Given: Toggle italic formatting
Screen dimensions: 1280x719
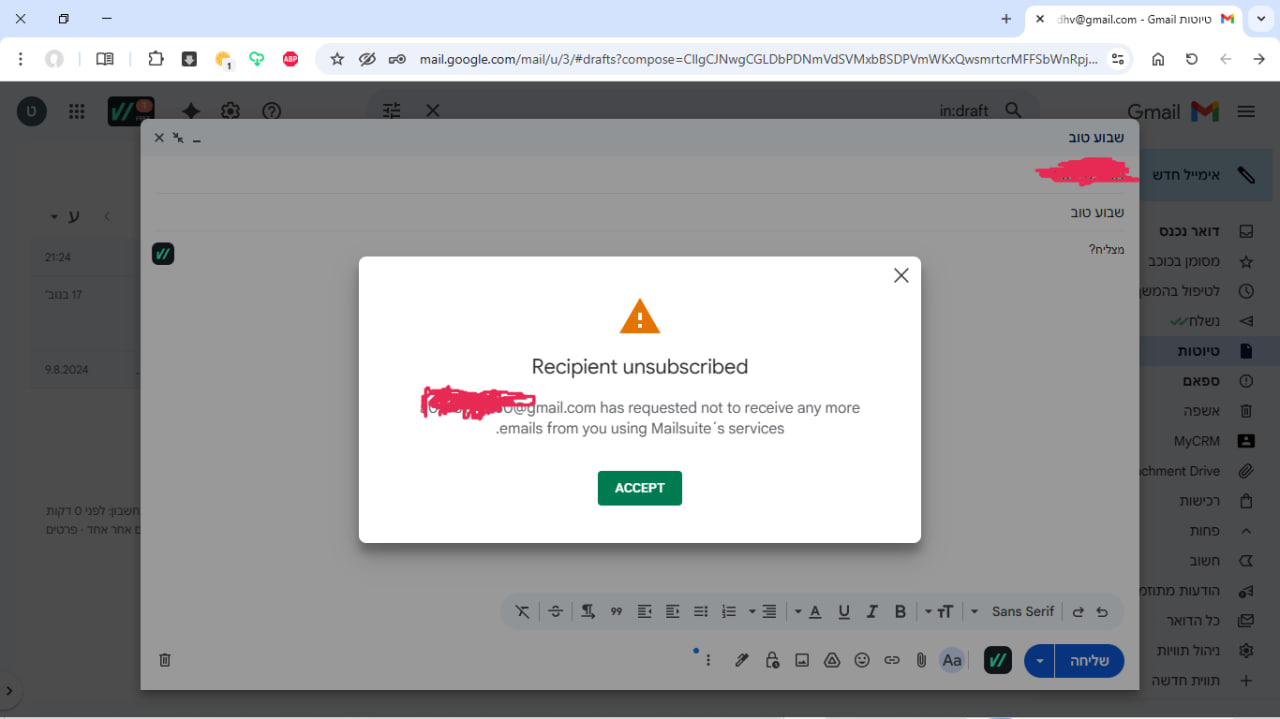Looking at the screenshot, I should click(872, 611).
